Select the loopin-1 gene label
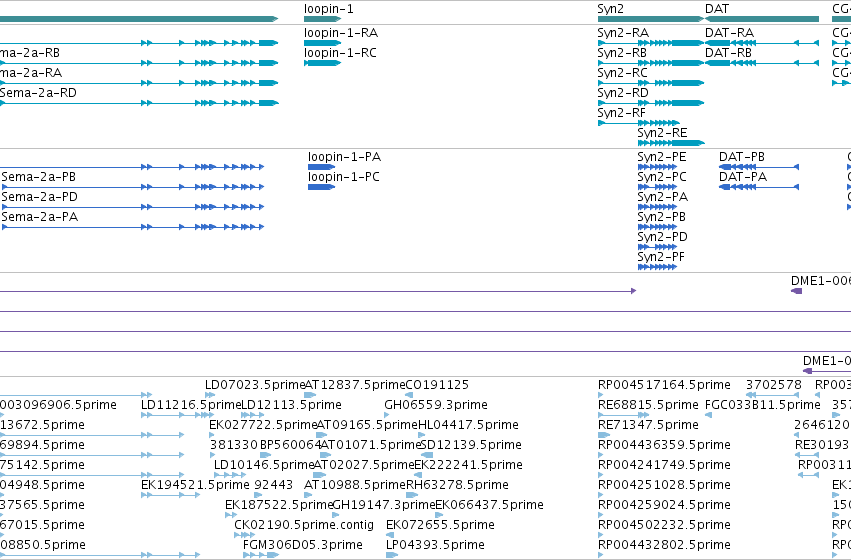This screenshot has height=560, width=851. coord(329,9)
